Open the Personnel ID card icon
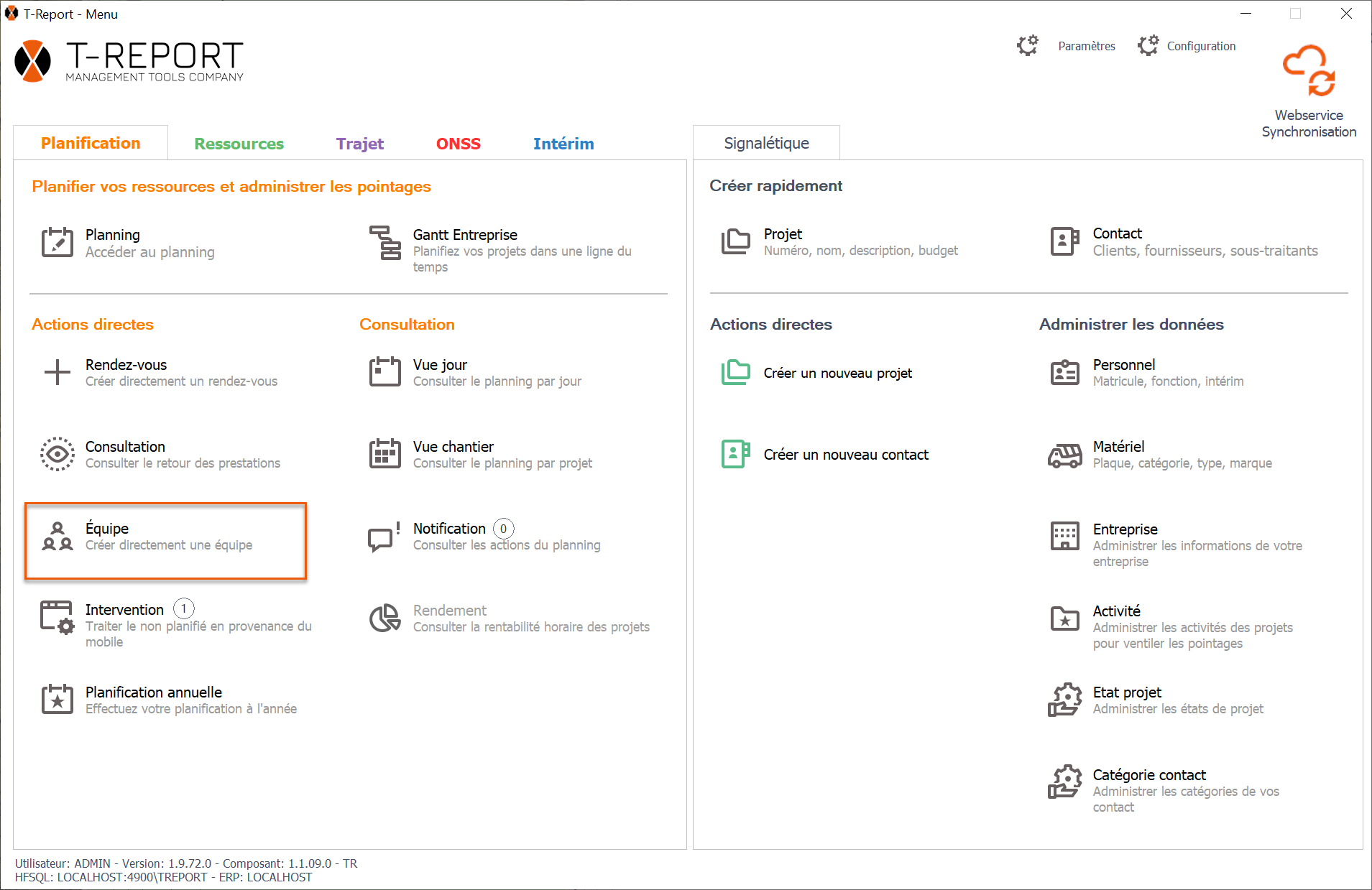 [1064, 373]
